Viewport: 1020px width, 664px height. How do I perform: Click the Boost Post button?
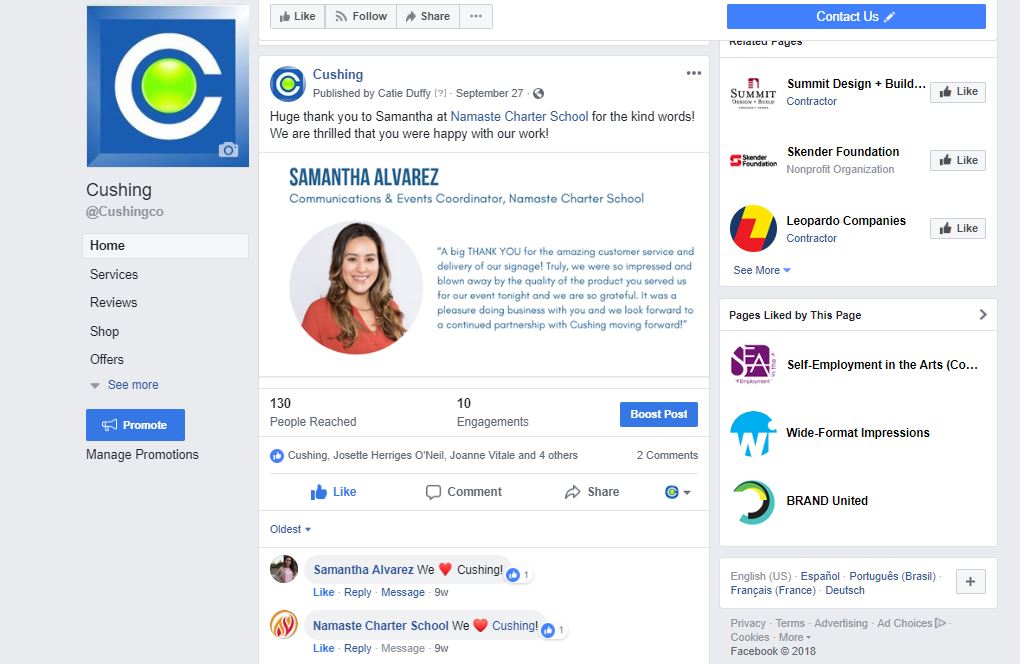click(x=659, y=414)
